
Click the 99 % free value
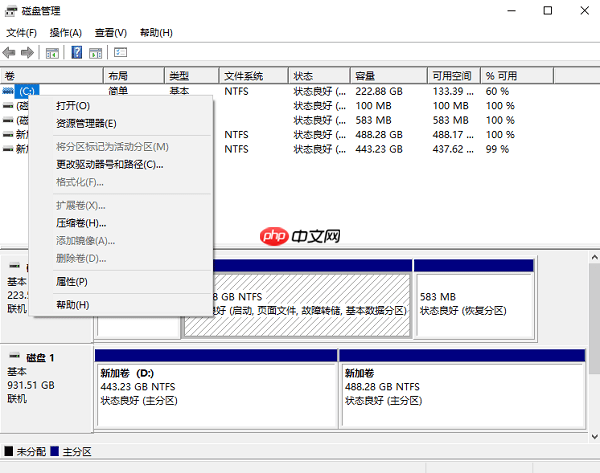coord(497,149)
